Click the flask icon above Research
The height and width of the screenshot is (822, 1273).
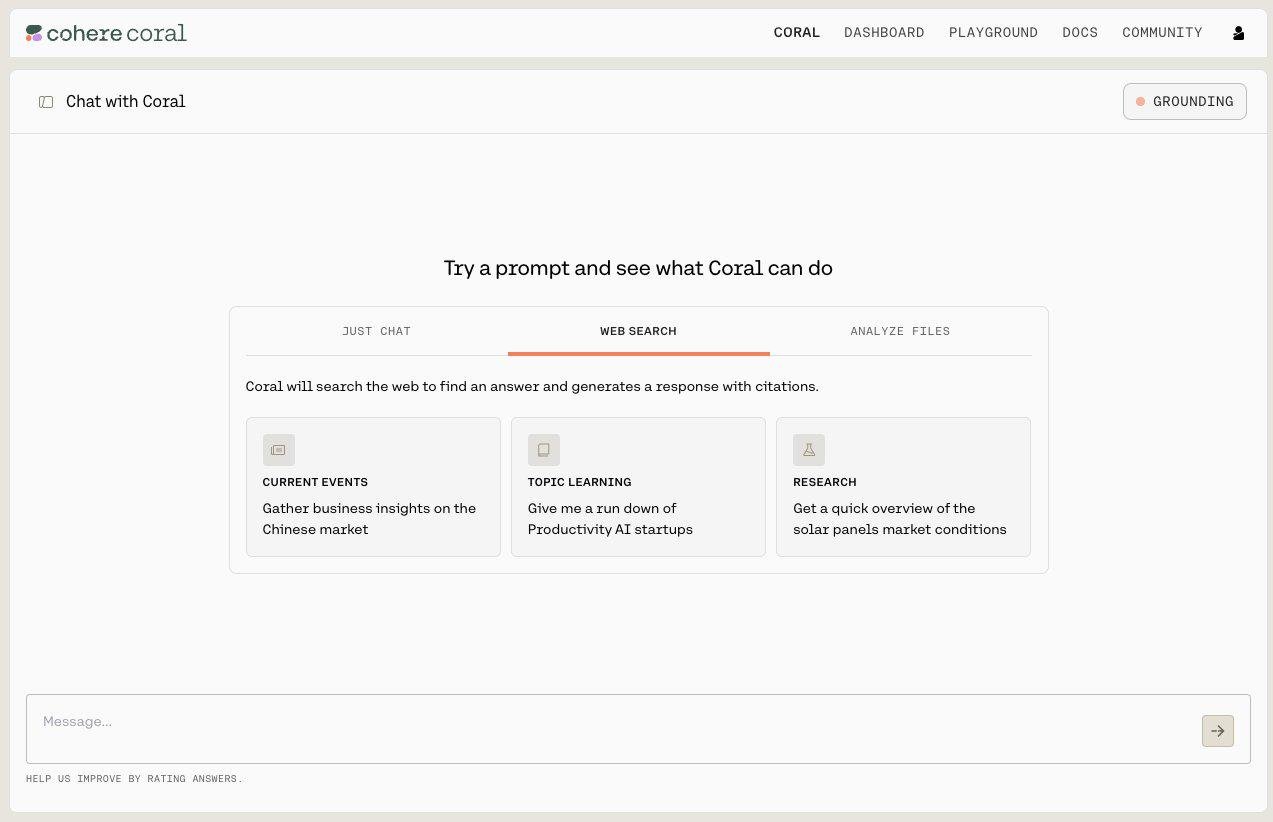click(808, 450)
